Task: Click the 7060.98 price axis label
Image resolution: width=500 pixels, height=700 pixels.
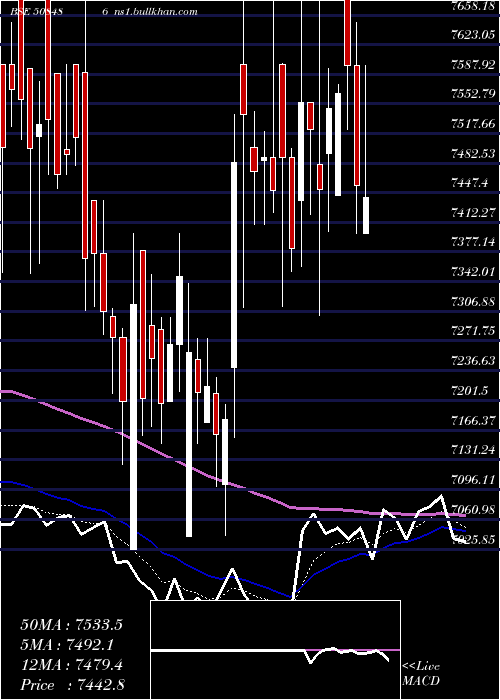Action: point(474,509)
